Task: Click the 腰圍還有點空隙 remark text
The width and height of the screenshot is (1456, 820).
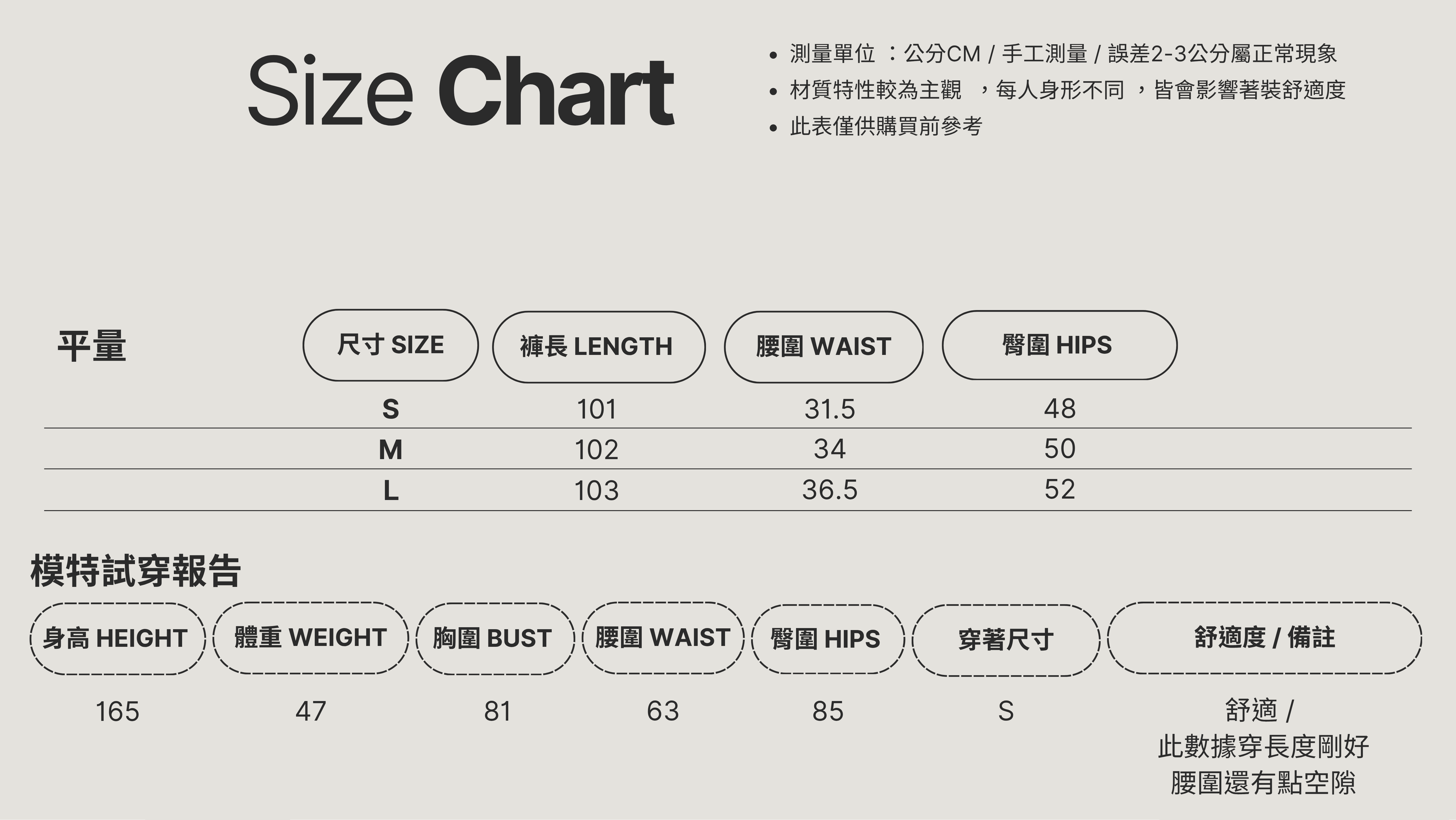Action: click(1263, 783)
